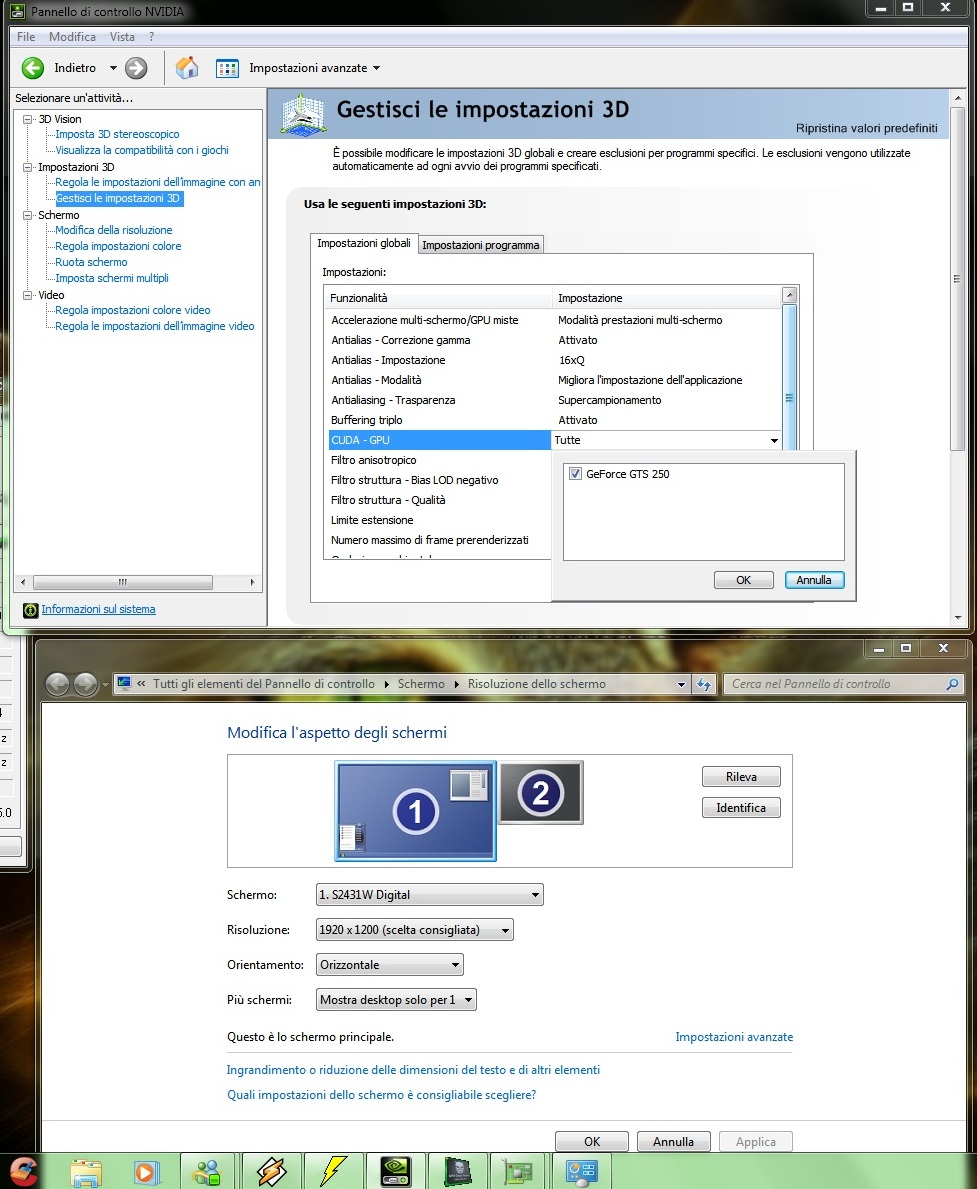This screenshot has width=977, height=1189.
Task: Open the Più schermi dropdown
Action: point(396,999)
